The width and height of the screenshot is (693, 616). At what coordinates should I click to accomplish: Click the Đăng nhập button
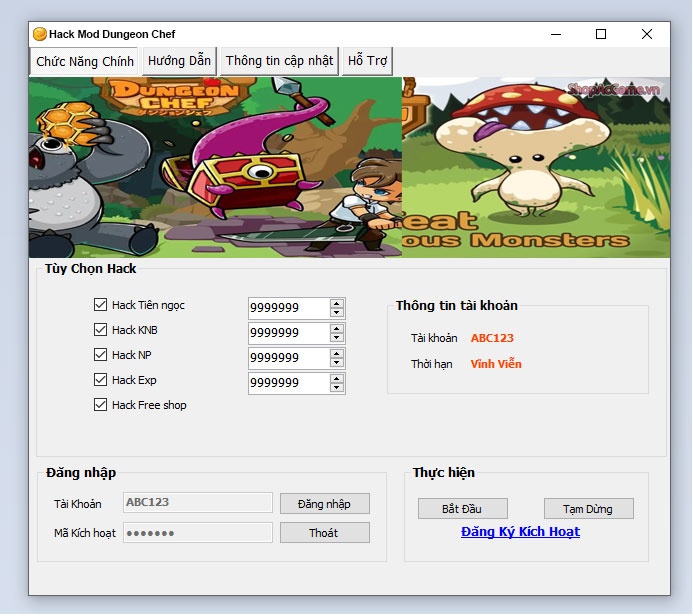click(x=325, y=504)
